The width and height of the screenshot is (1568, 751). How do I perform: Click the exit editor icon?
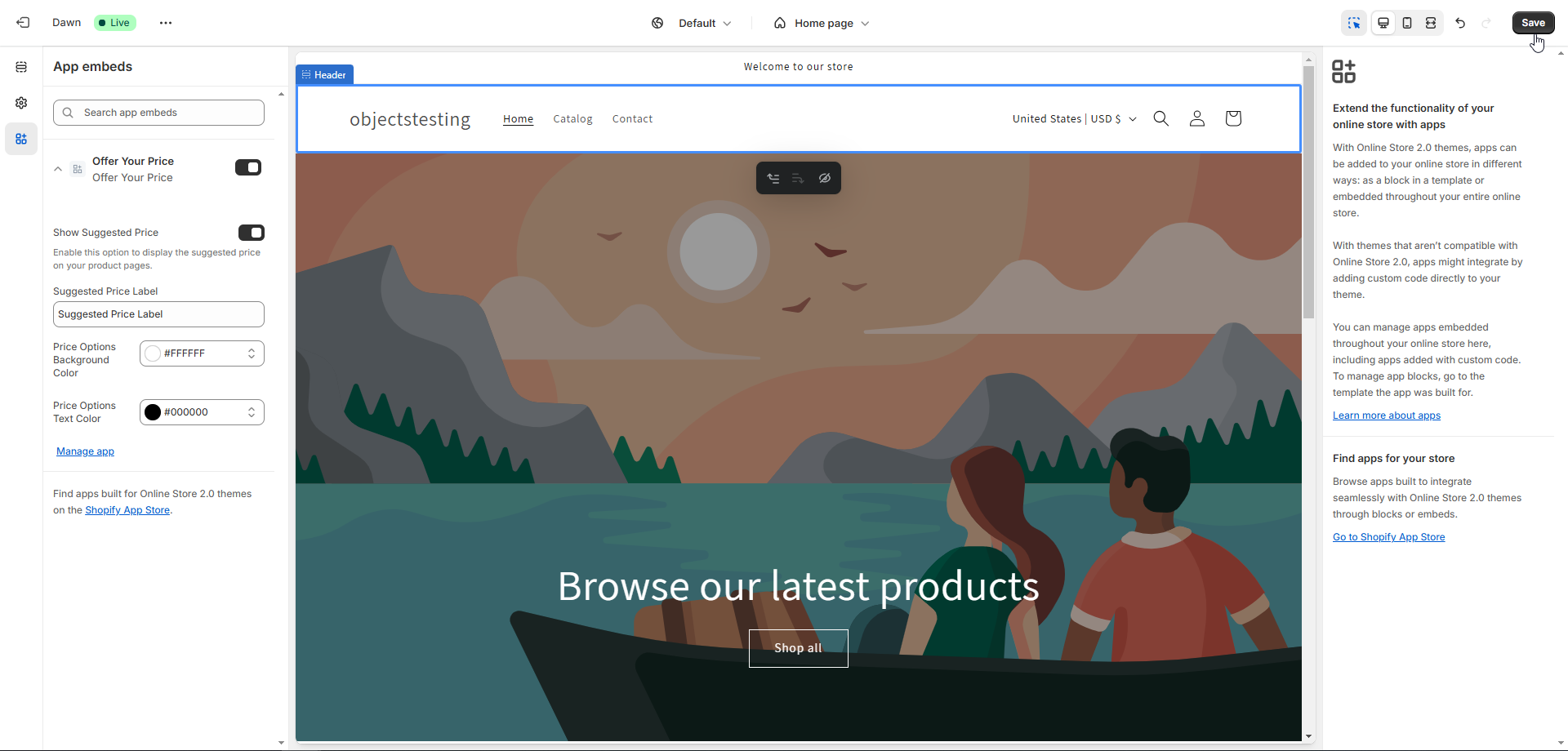tap(23, 23)
